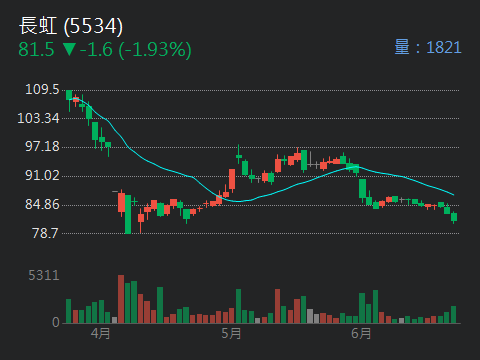Click the last green candlestick on the right

pyautogui.click(x=454, y=217)
